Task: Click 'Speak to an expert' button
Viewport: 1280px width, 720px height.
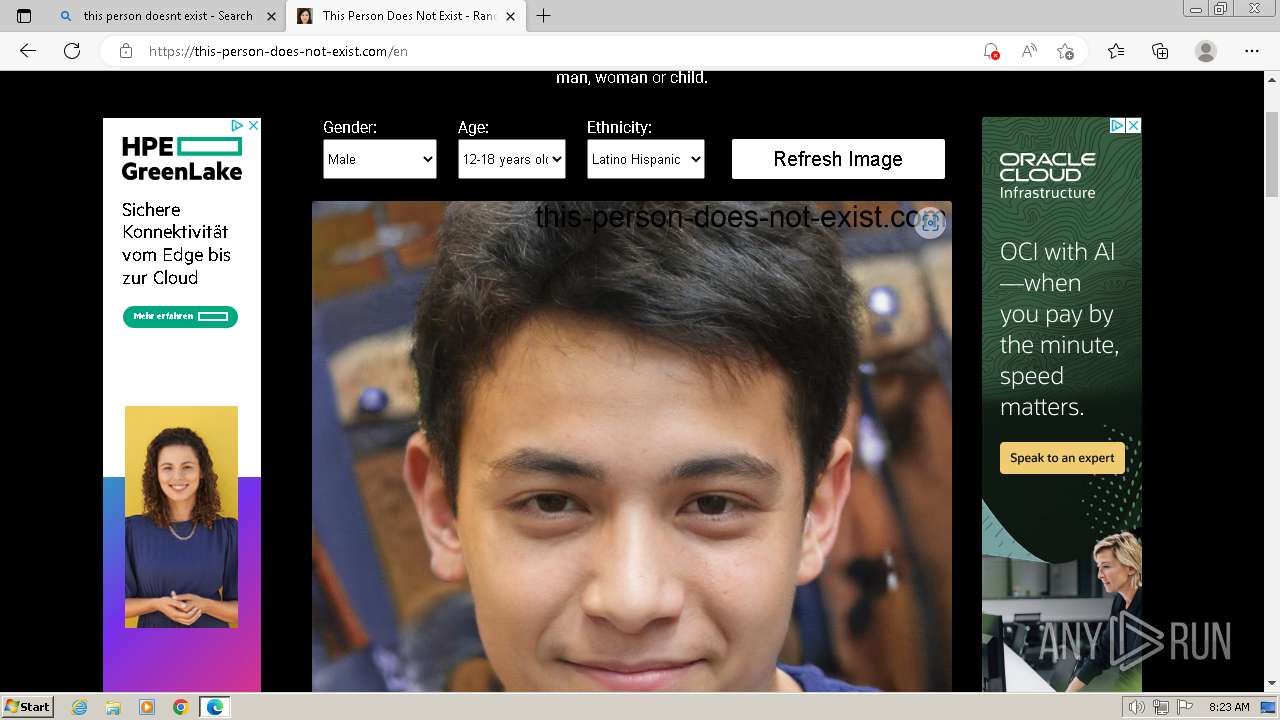Action: point(1062,458)
